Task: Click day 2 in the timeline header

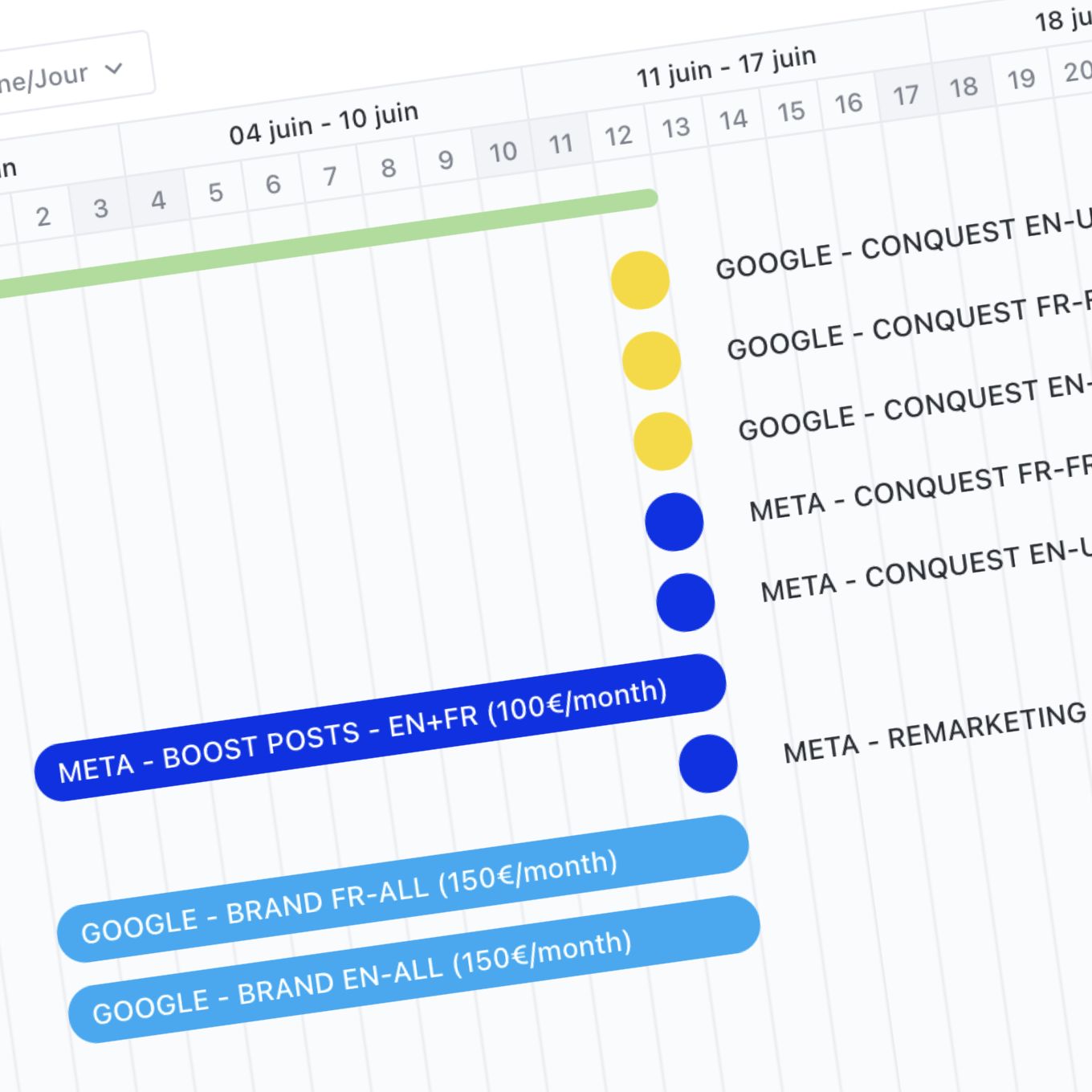Action: 43,216
